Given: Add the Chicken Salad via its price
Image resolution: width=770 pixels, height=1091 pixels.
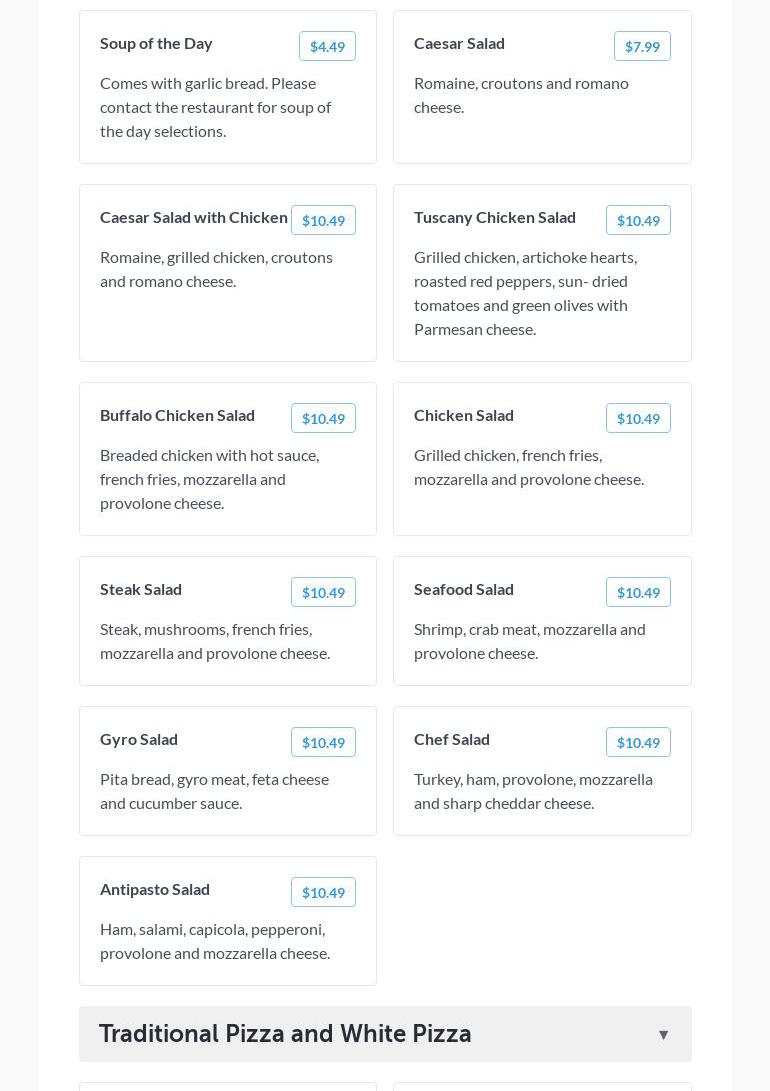Looking at the screenshot, I should pyautogui.click(x=638, y=418).
